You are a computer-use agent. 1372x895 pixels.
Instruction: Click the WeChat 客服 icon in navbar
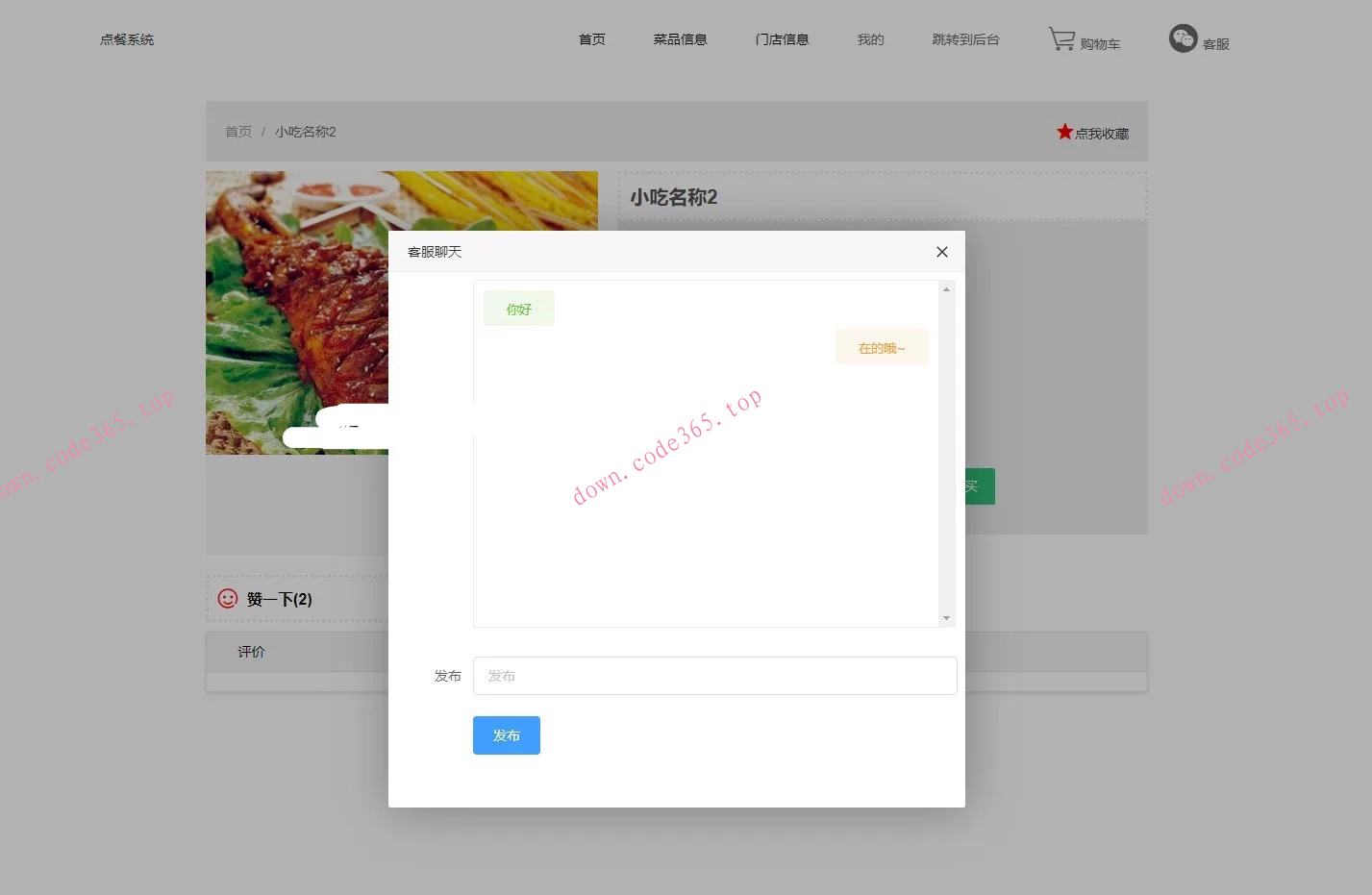(1183, 40)
